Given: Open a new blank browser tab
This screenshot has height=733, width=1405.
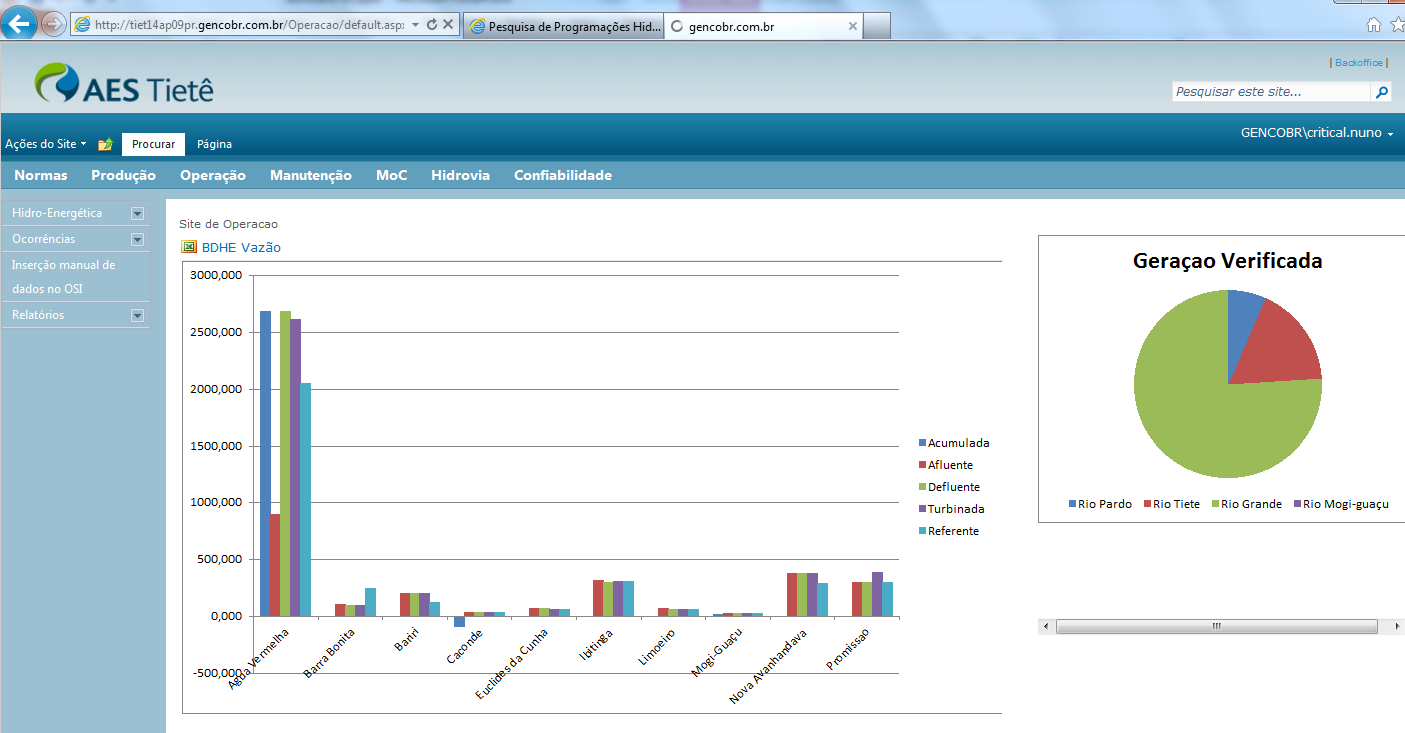Looking at the screenshot, I should tap(877, 27).
